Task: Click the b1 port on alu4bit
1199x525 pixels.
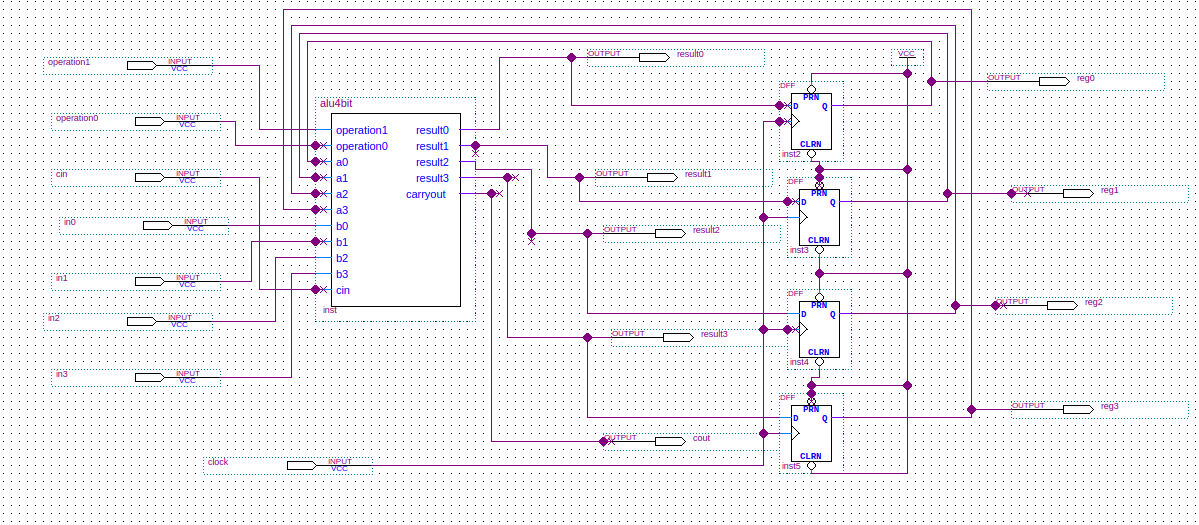Action: (x=342, y=242)
